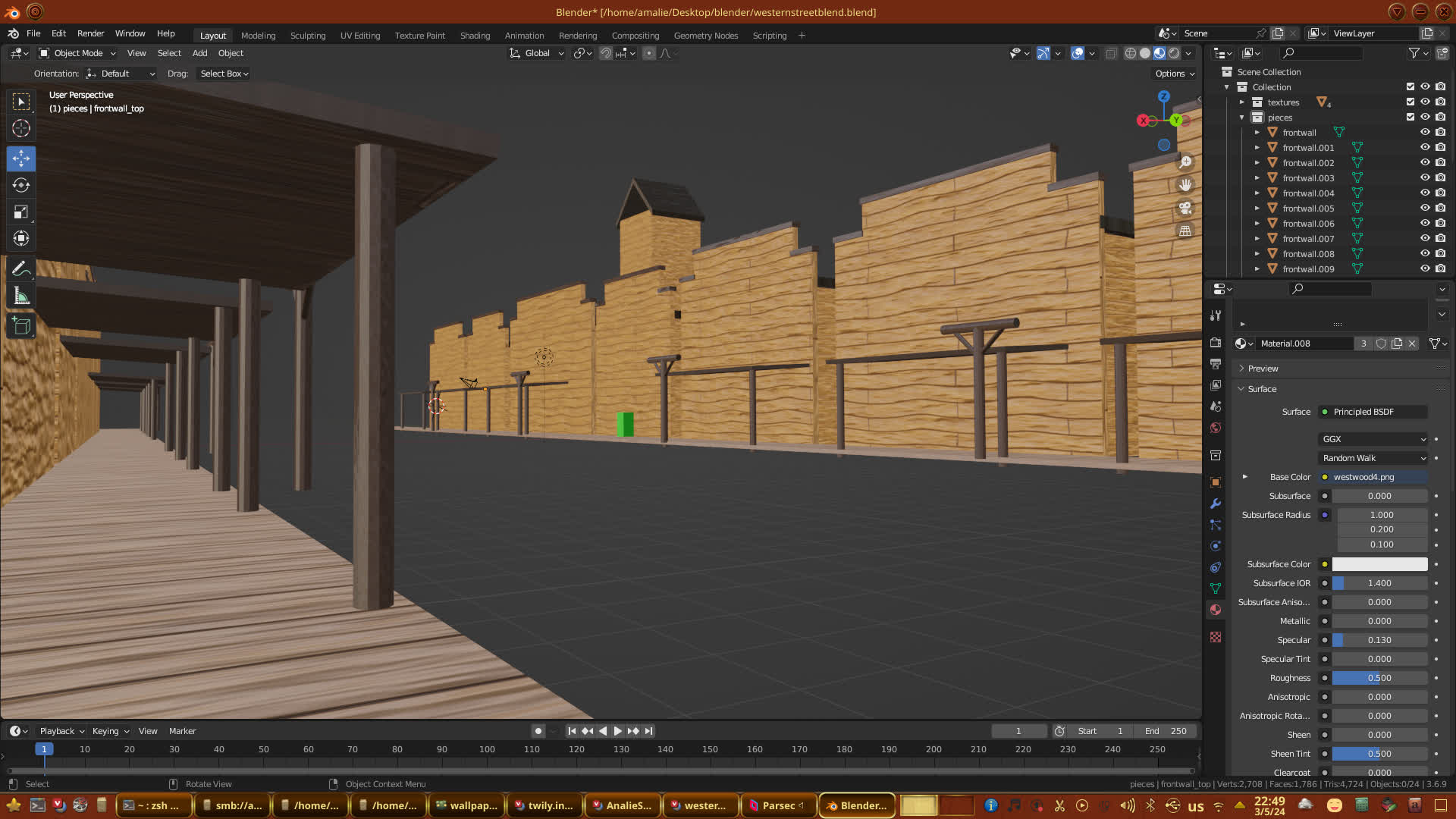This screenshot has height=819, width=1456.
Task: Open the Object Mode dropdown
Action: pyautogui.click(x=77, y=53)
